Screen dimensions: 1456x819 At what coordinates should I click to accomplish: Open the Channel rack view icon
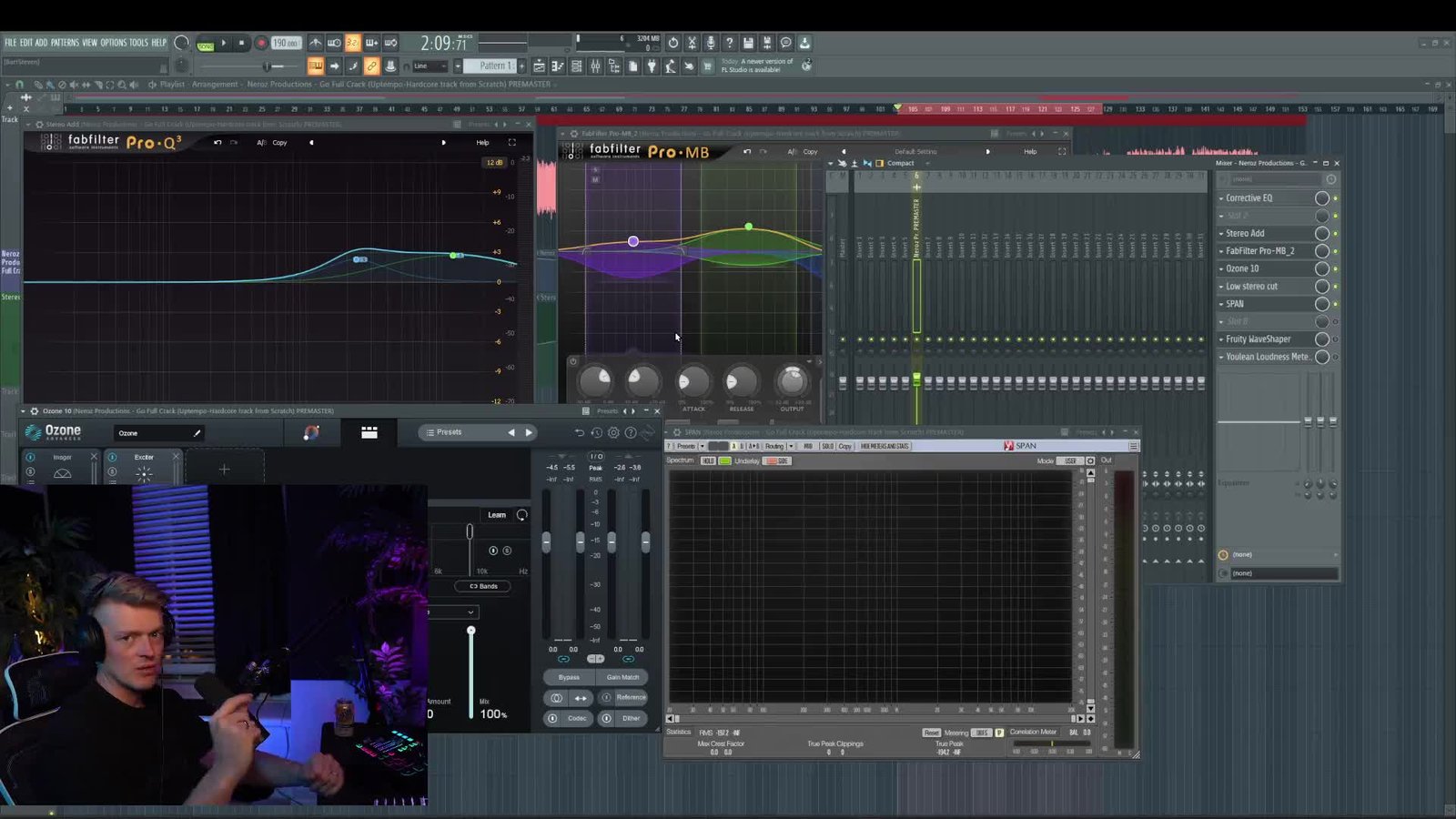576,66
